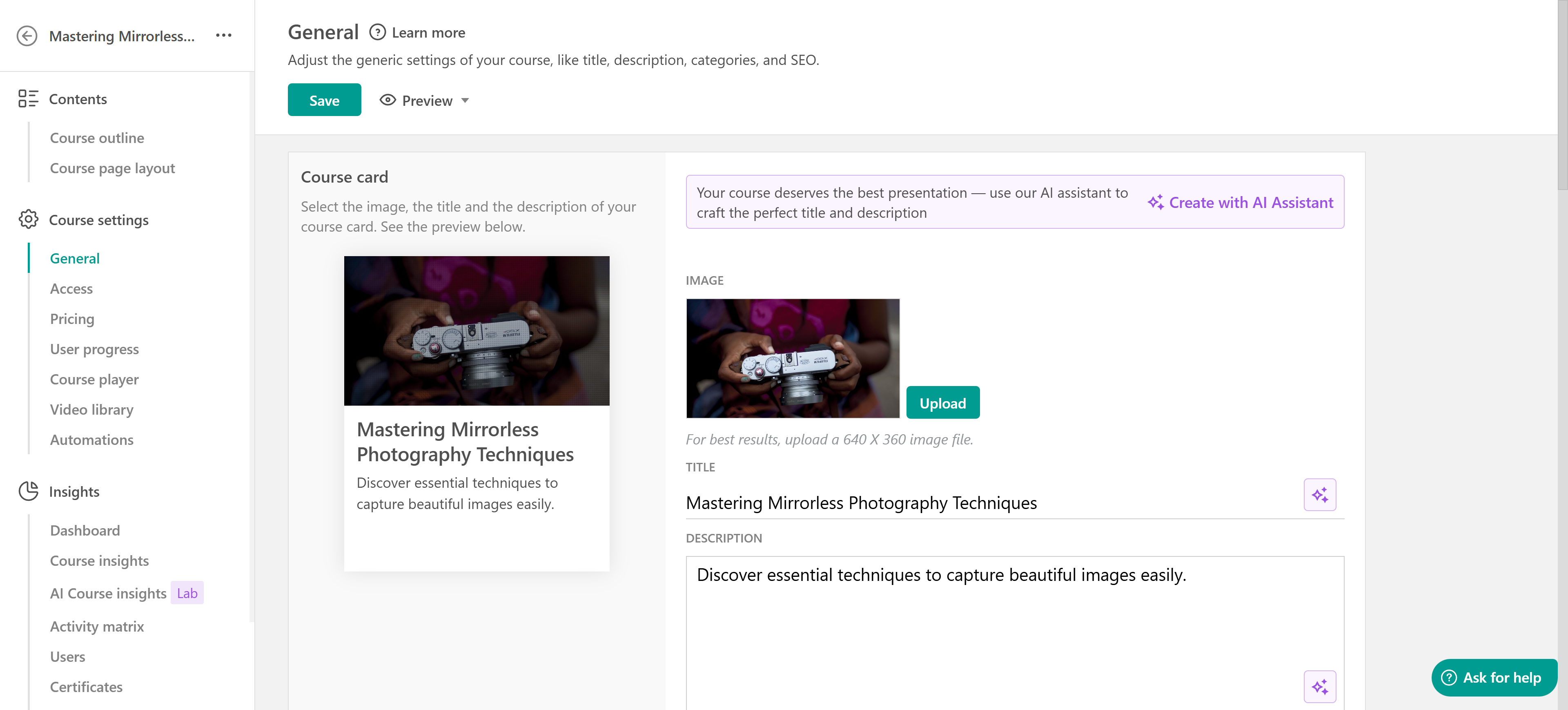Viewport: 1568px width, 710px height.
Task: Expand the Preview dropdown arrow
Action: click(x=465, y=100)
